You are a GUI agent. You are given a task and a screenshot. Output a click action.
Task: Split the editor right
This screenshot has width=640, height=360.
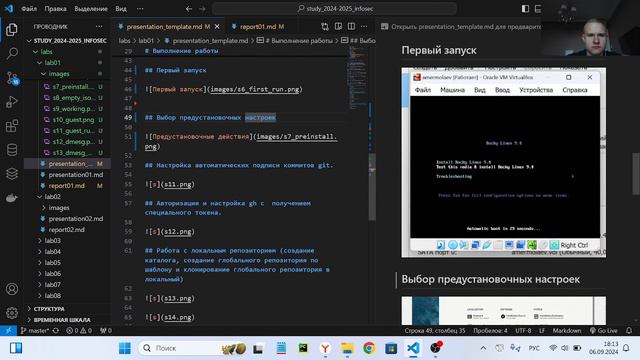[351, 27]
